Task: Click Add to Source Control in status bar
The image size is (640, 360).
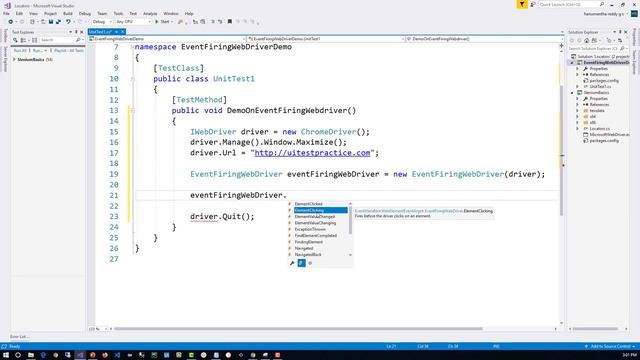Action: tap(610, 347)
